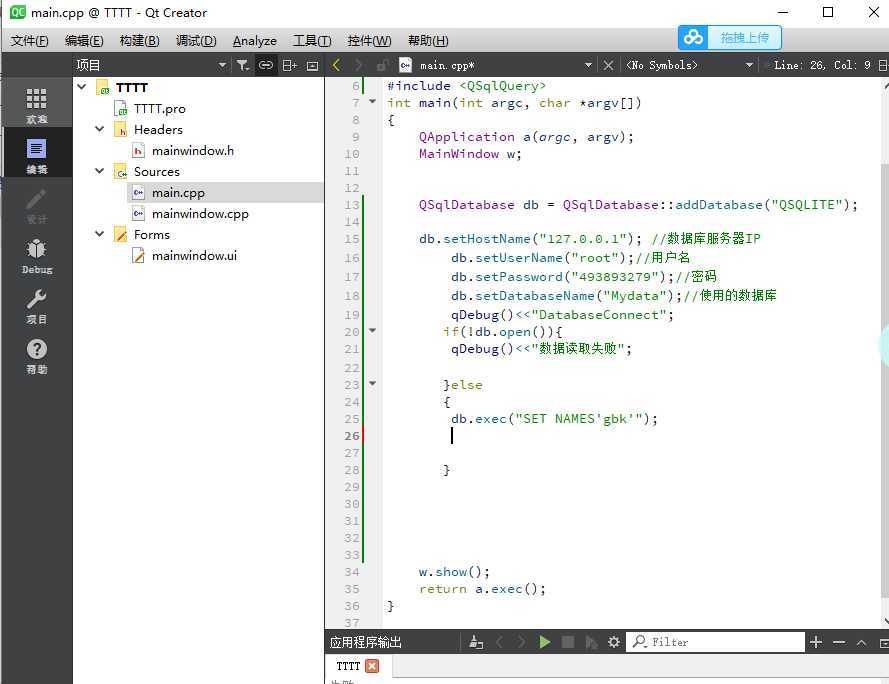Viewport: 889px width, 684px height.
Task: Fold the else block at line 23
Action: click(372, 383)
